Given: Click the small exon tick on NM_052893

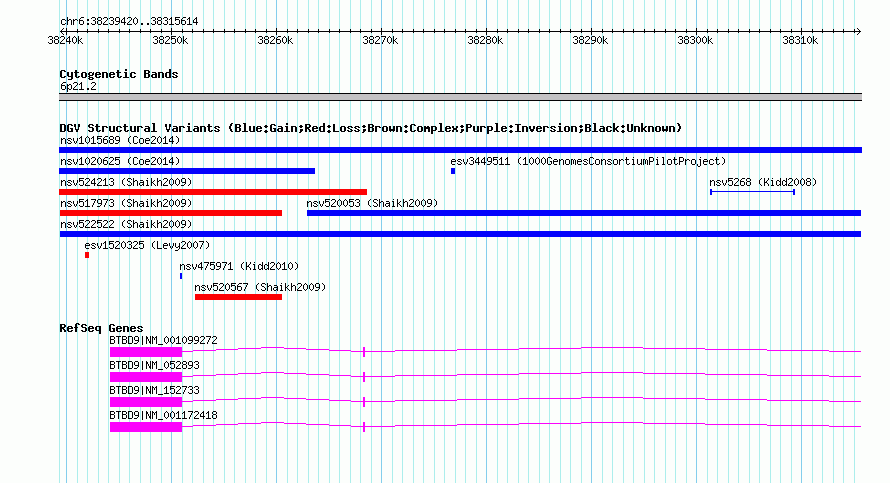Looking at the screenshot, I should tap(364, 377).
